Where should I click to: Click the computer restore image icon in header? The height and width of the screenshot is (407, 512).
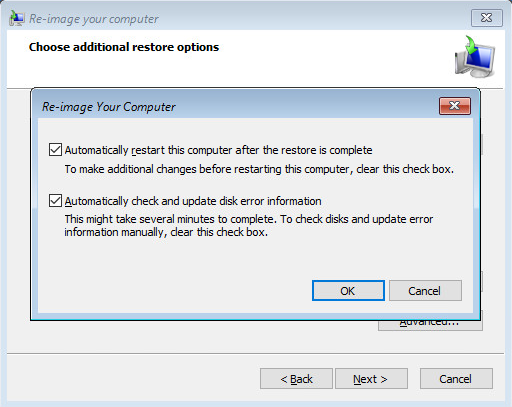pos(475,57)
